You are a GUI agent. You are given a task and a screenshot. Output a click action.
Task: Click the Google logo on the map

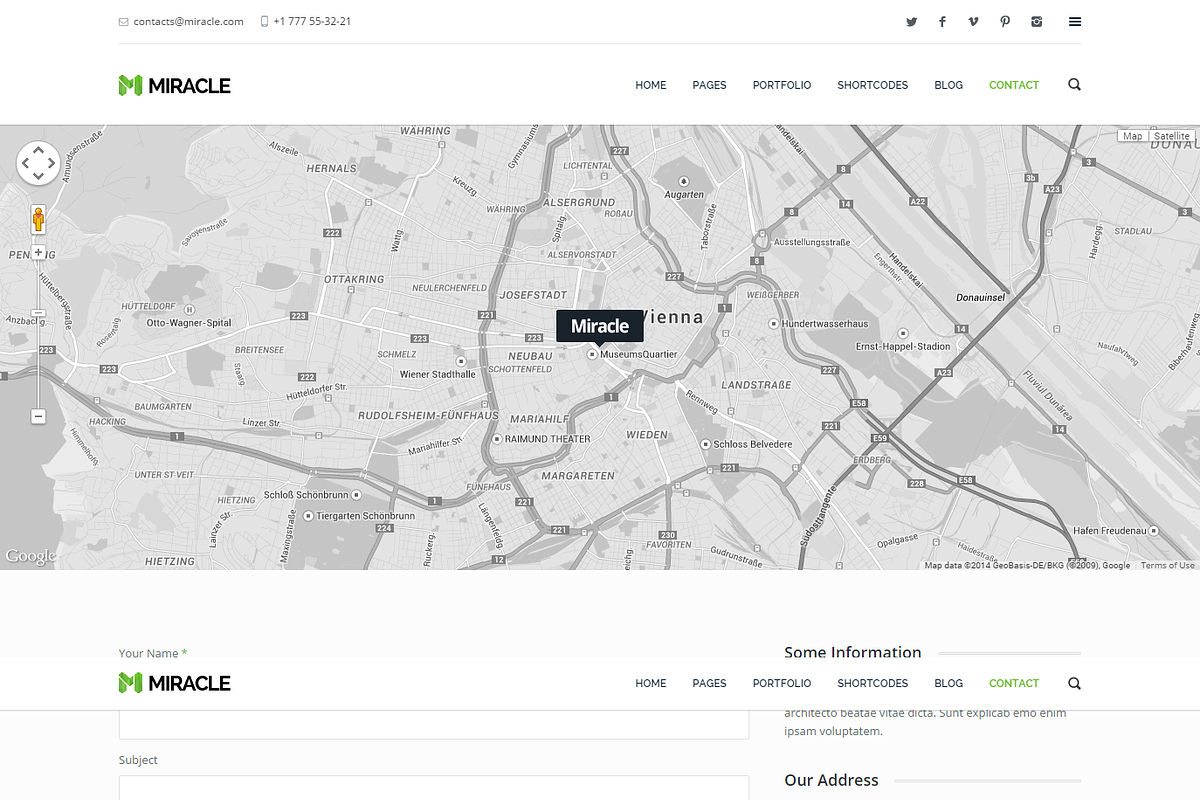tap(30, 557)
